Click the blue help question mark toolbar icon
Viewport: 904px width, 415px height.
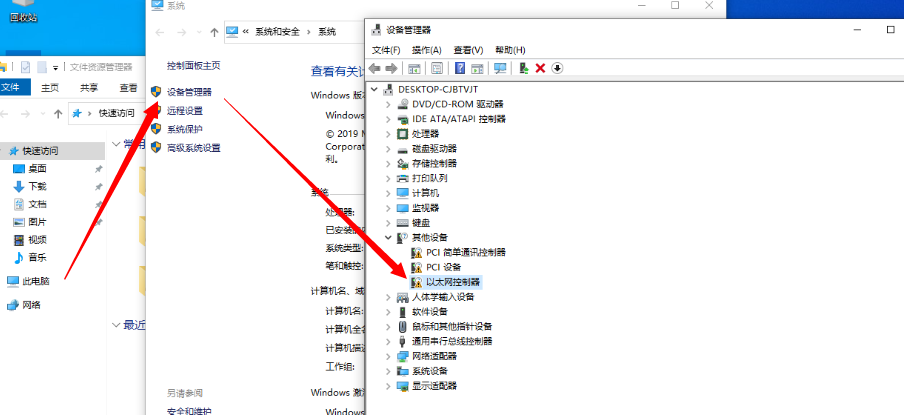coord(460,68)
